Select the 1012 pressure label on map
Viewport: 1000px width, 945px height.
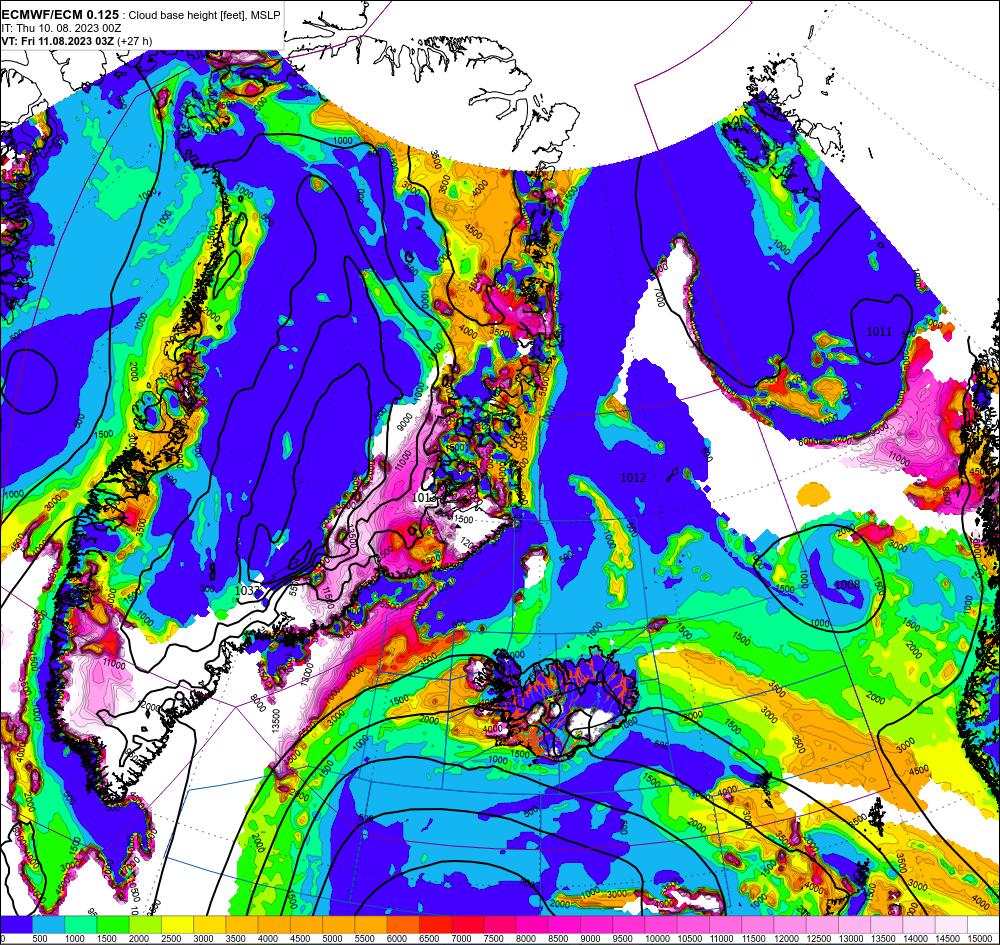coord(633,477)
